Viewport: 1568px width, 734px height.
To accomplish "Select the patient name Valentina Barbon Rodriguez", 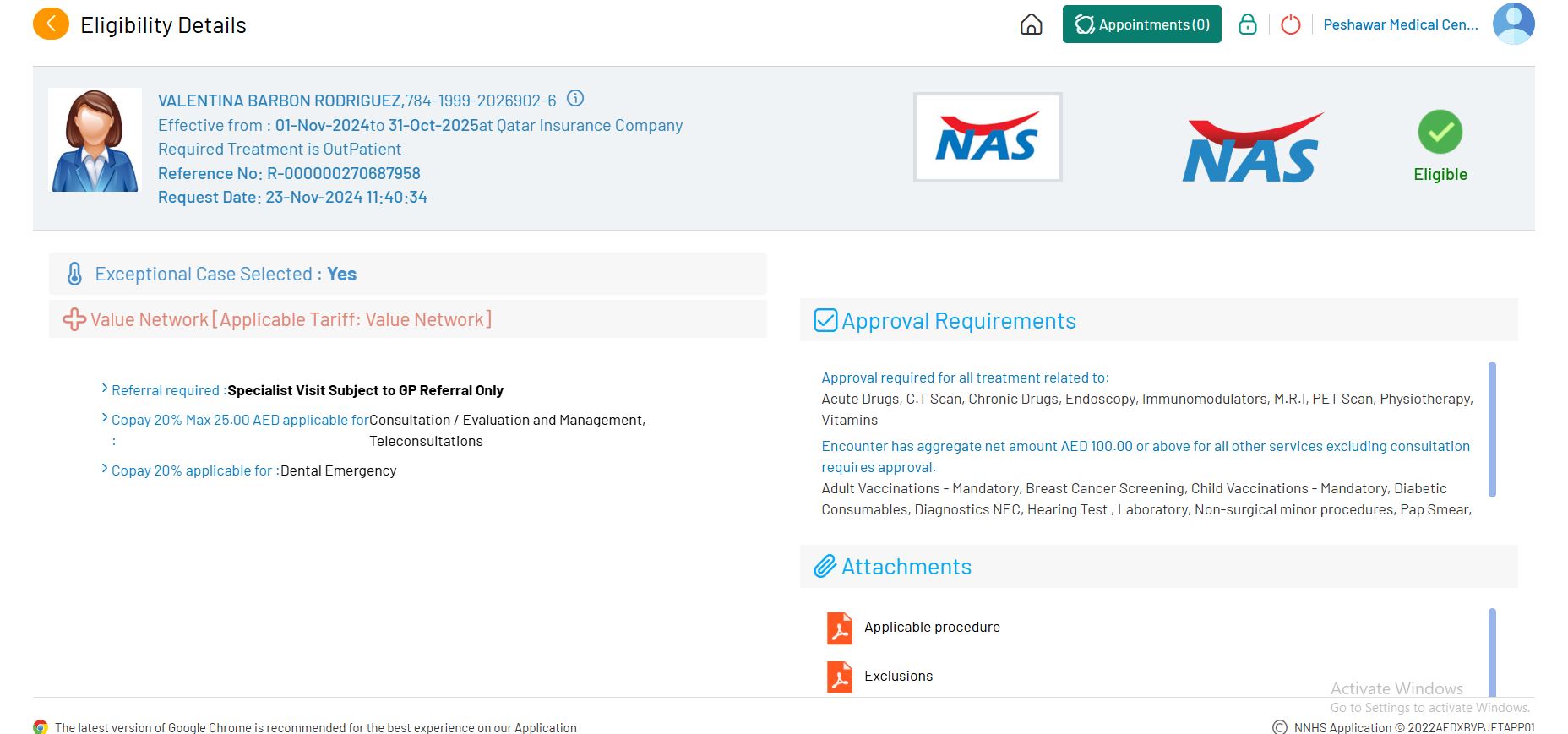I will 280,101.
